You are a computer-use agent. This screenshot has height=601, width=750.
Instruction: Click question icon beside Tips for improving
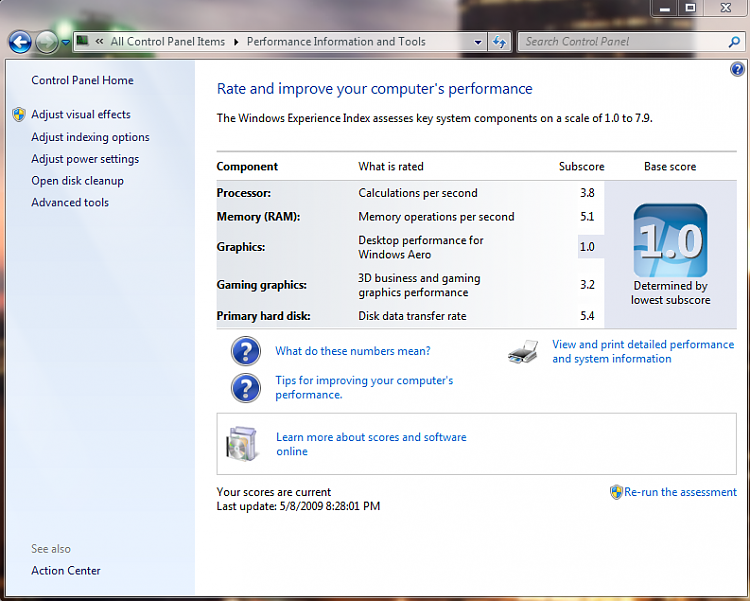246,388
